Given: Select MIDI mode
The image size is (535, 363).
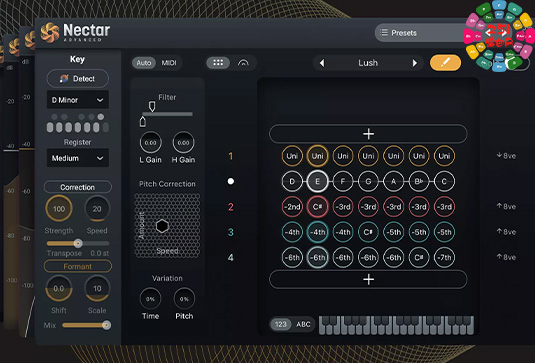Looking at the screenshot, I should (169, 63).
